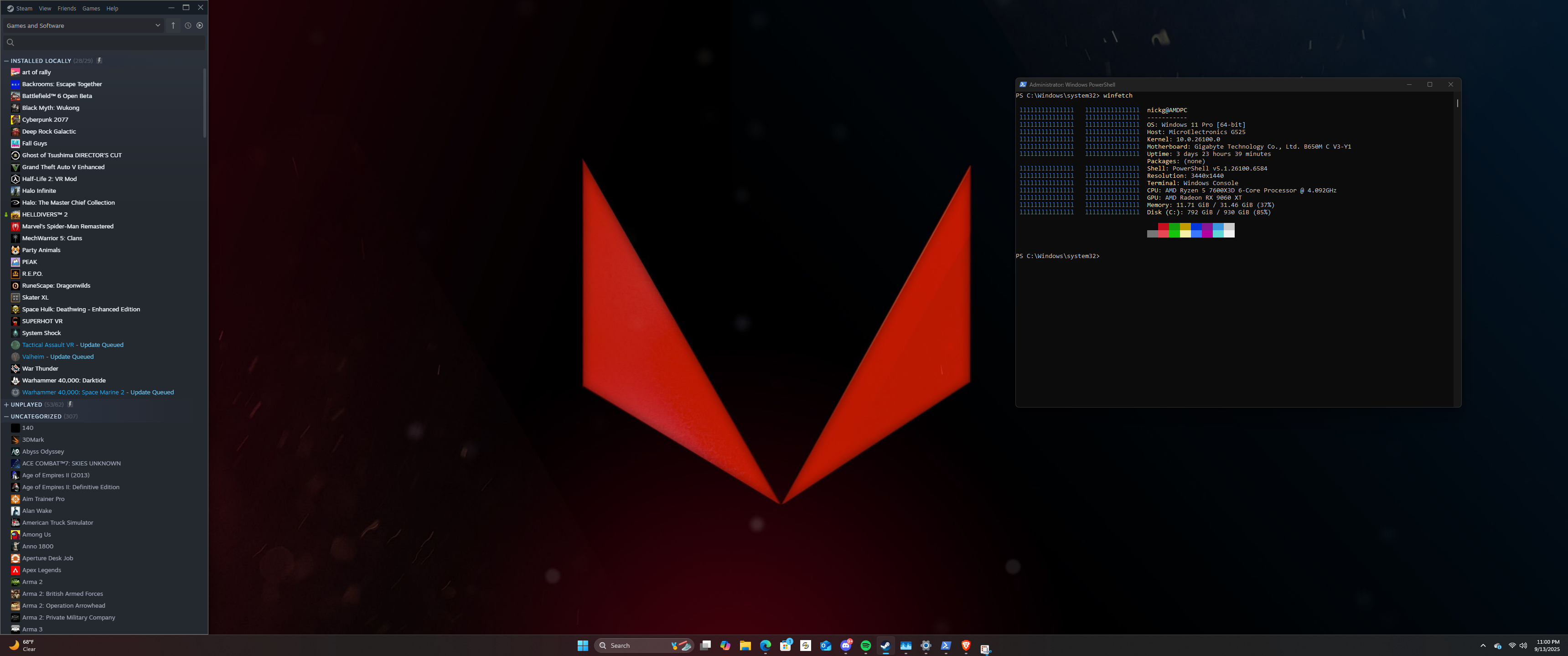Click the library search field
Screen dimensions: 1568x656
click(103, 42)
